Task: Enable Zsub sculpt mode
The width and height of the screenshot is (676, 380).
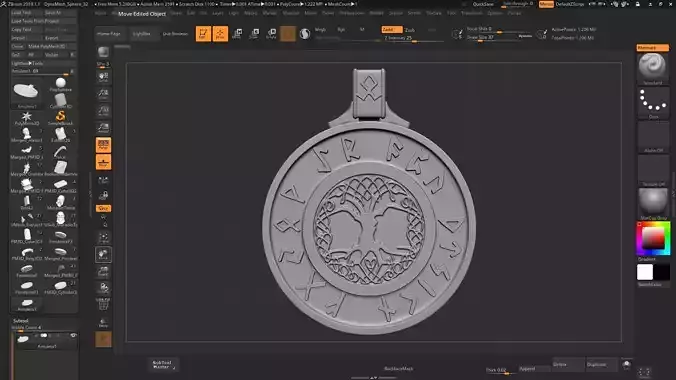Action: tap(410, 29)
